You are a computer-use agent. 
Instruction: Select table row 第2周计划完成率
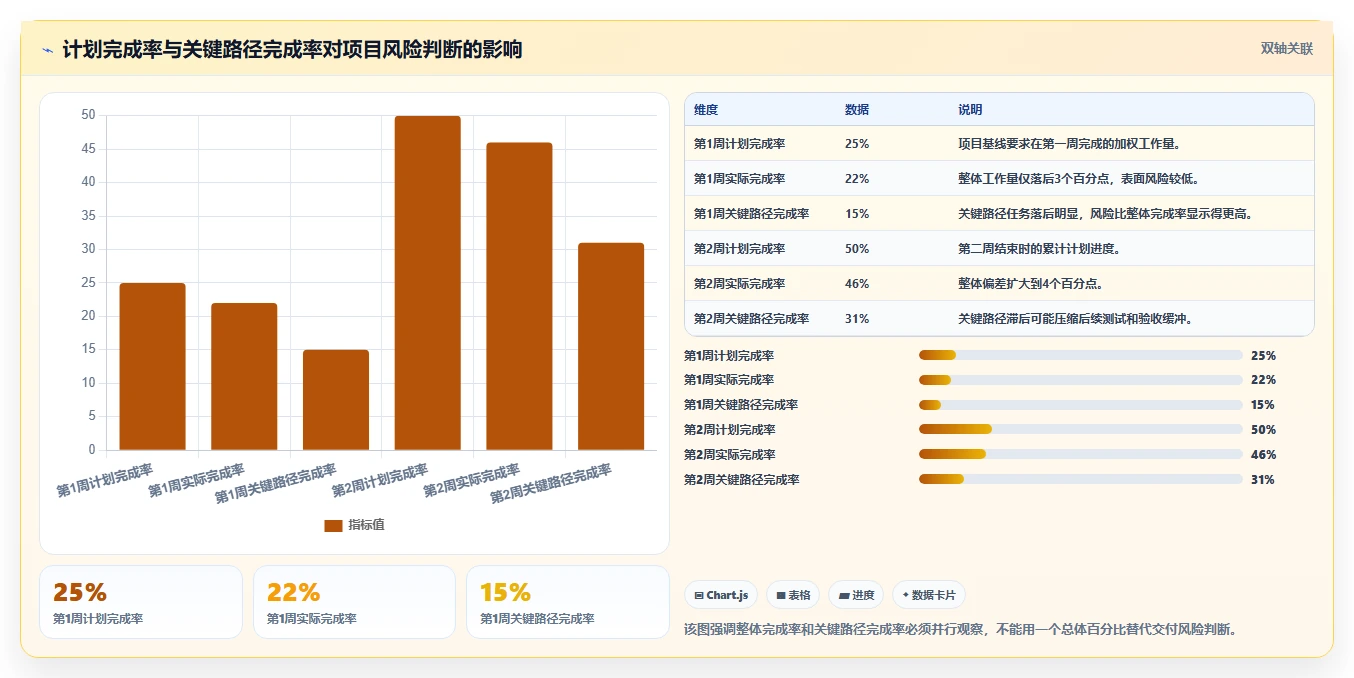(x=999, y=249)
